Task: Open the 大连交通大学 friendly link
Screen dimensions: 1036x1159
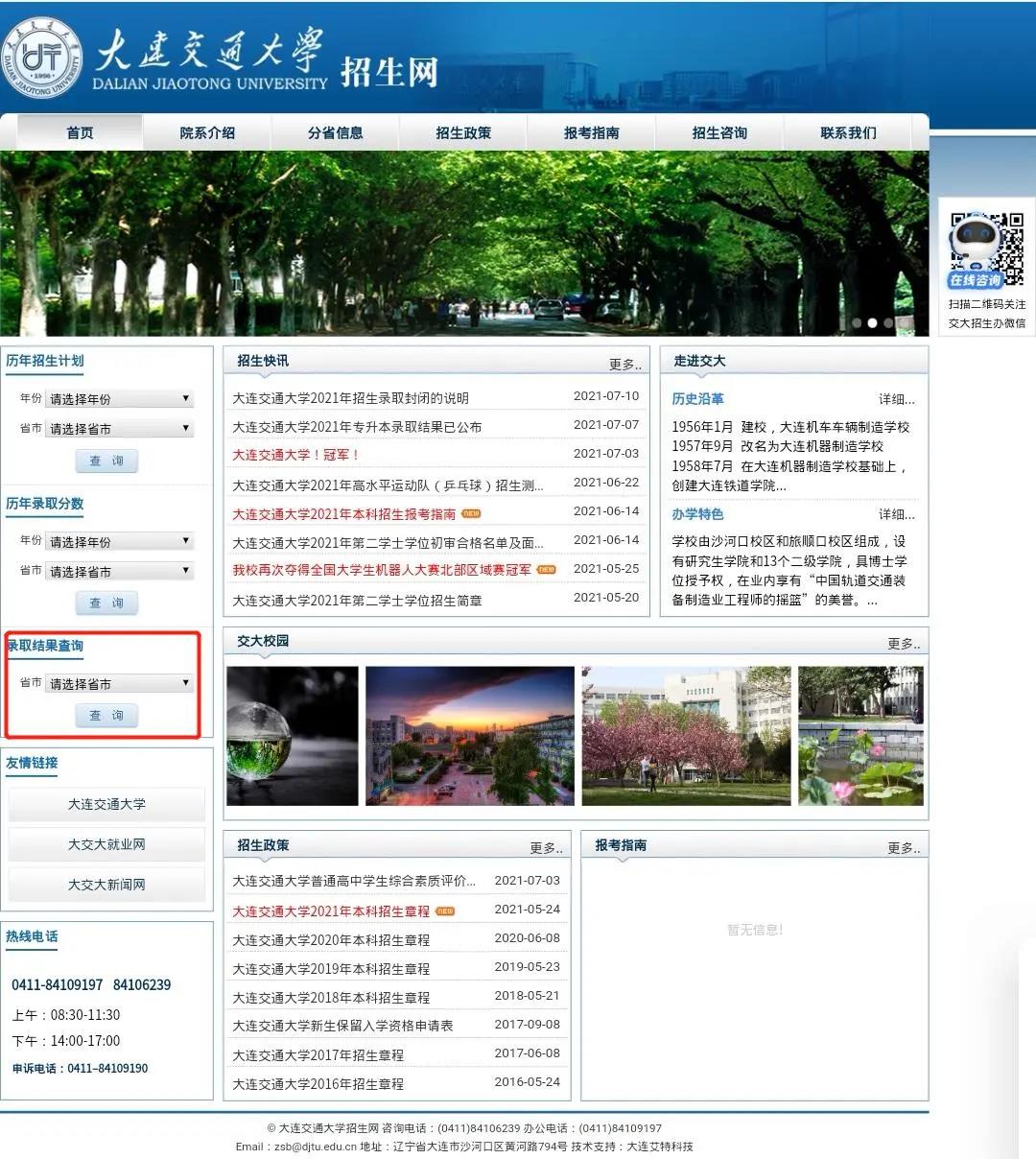Action: (x=106, y=804)
